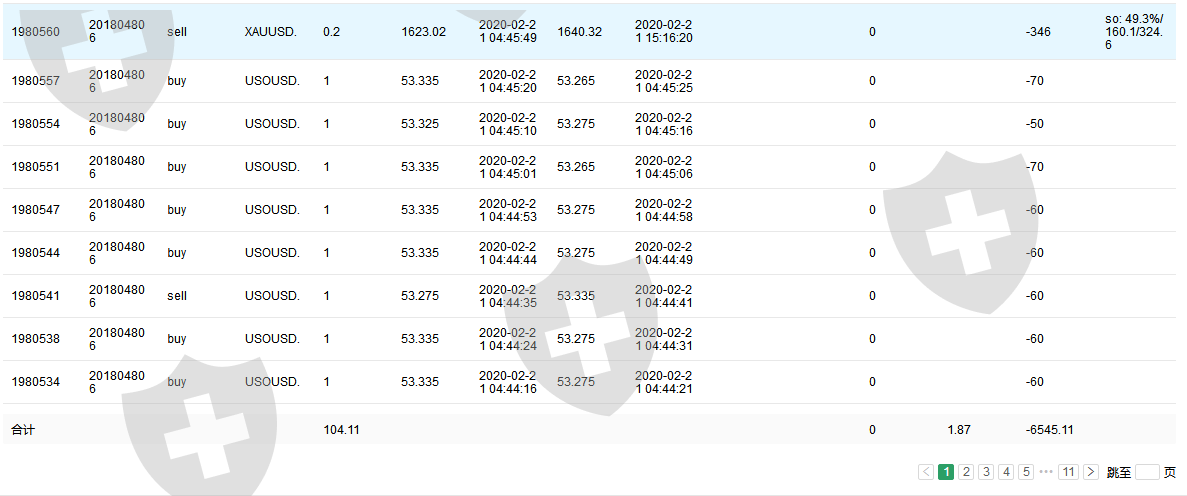This screenshot has height=496, width=1187.
Task: Click order number 1980534
Action: (x=36, y=382)
